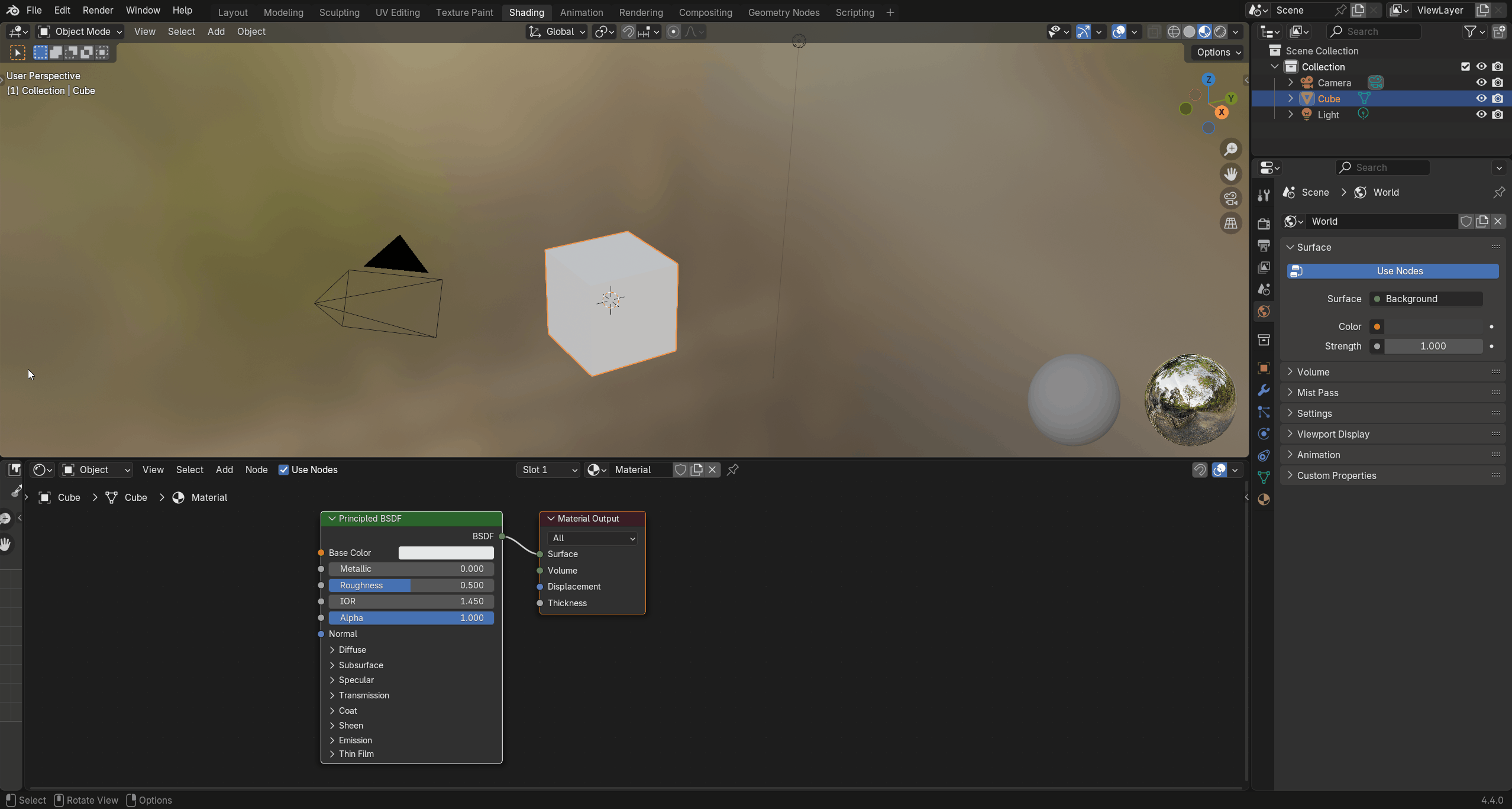
Task: Open the Modifiers wrench properties tab
Action: pos(1264,390)
